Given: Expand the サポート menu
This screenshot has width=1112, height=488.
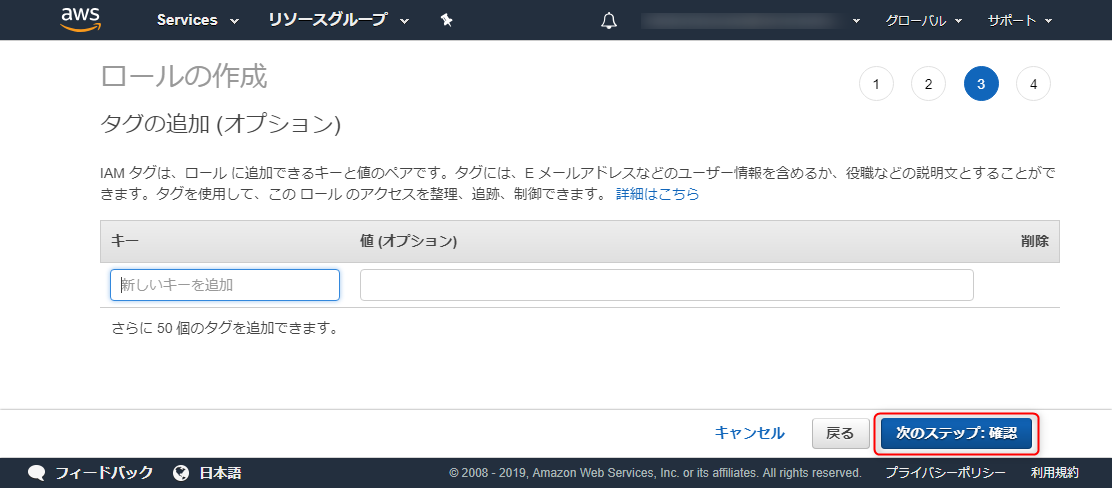Looking at the screenshot, I should pyautogui.click(x=1020, y=21).
